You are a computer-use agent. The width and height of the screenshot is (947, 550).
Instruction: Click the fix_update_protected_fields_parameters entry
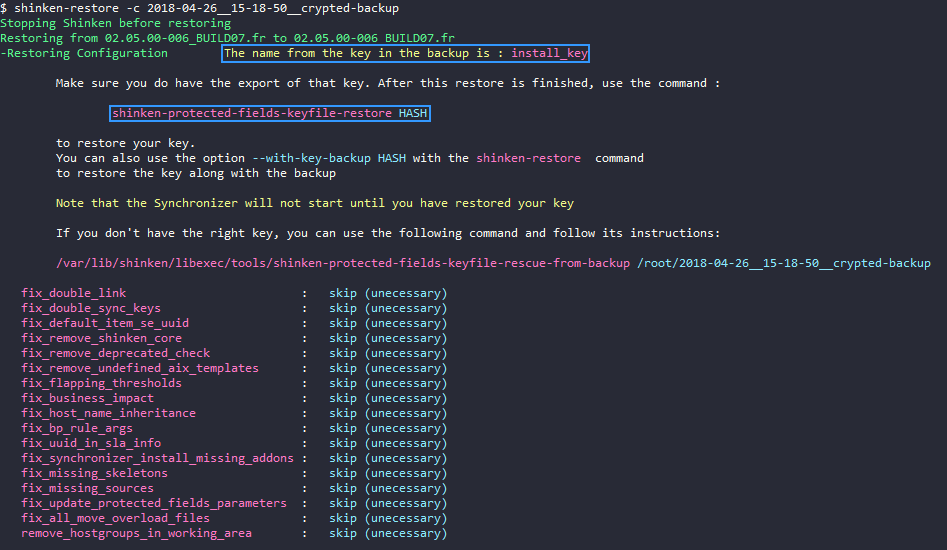coord(154,503)
